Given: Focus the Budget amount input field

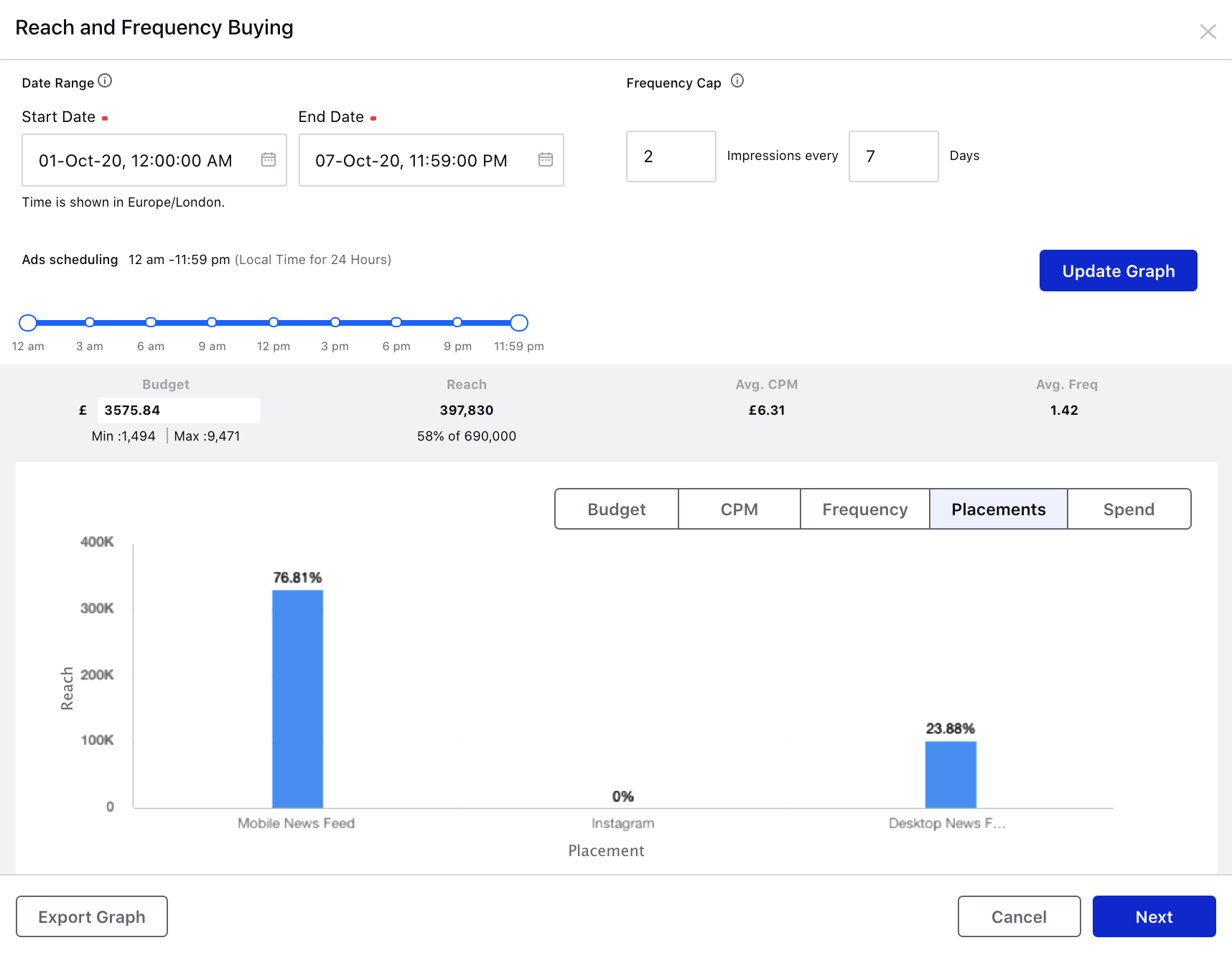Looking at the screenshot, I should click(178, 410).
